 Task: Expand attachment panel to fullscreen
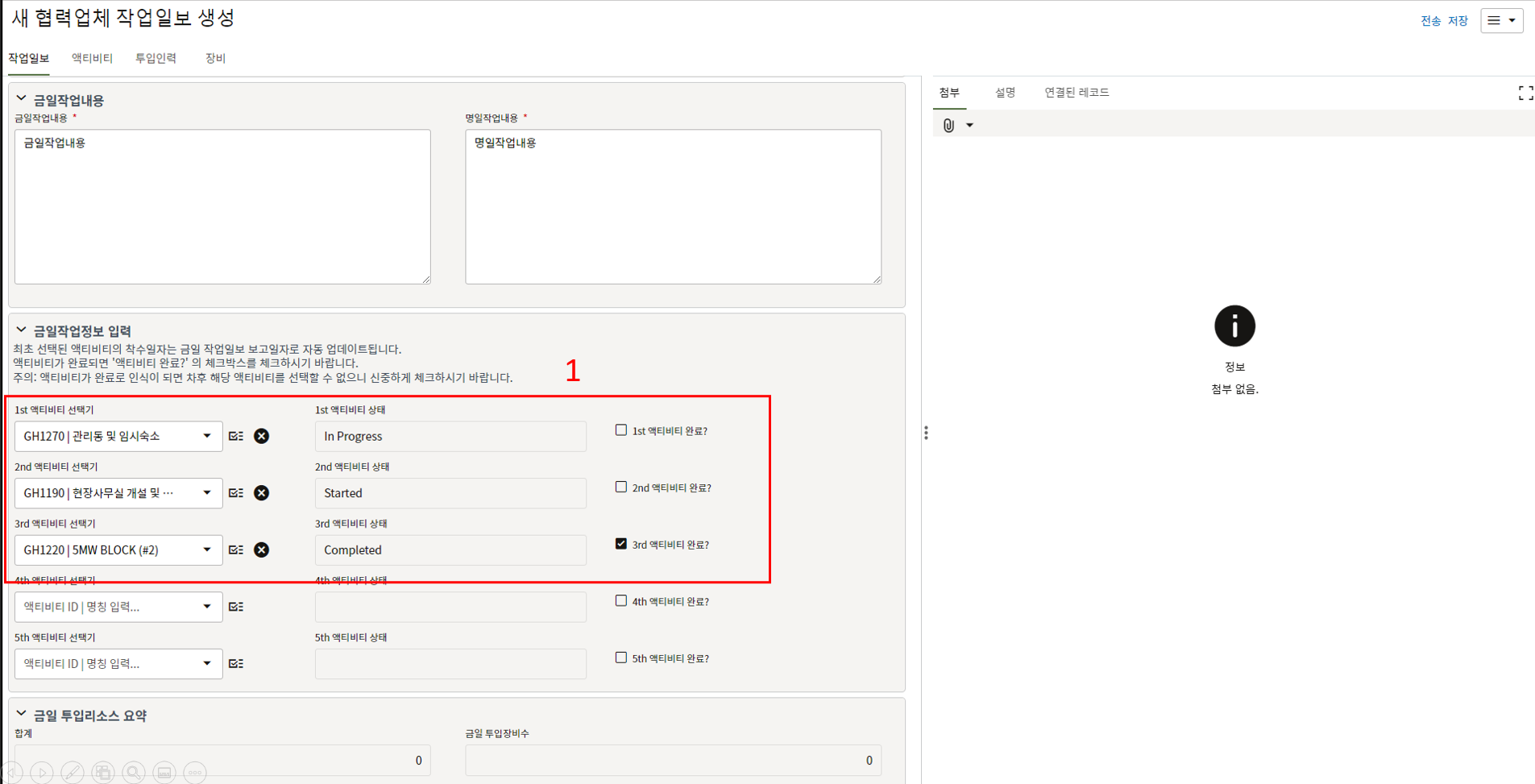click(x=1525, y=93)
